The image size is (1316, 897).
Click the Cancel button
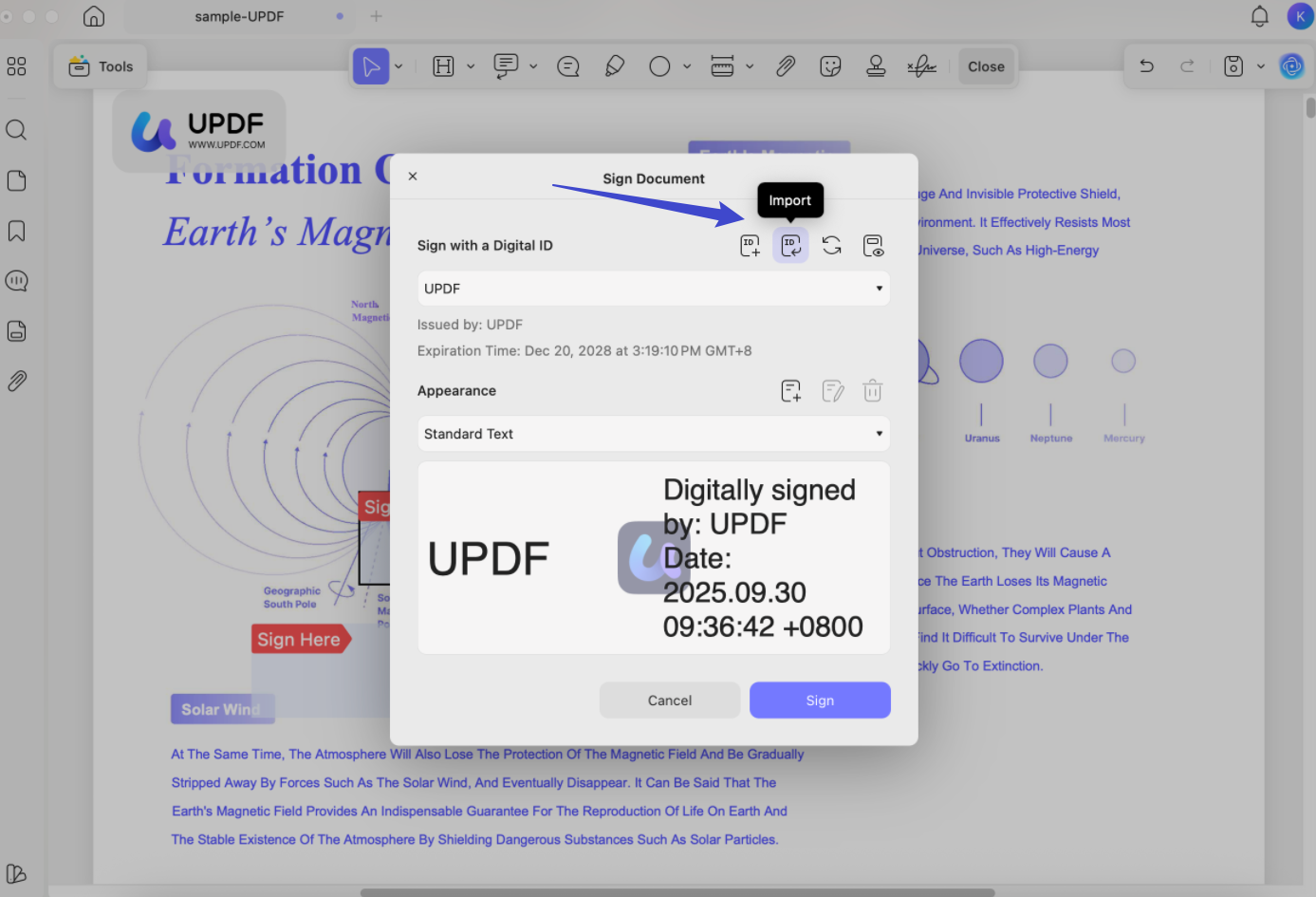point(670,701)
